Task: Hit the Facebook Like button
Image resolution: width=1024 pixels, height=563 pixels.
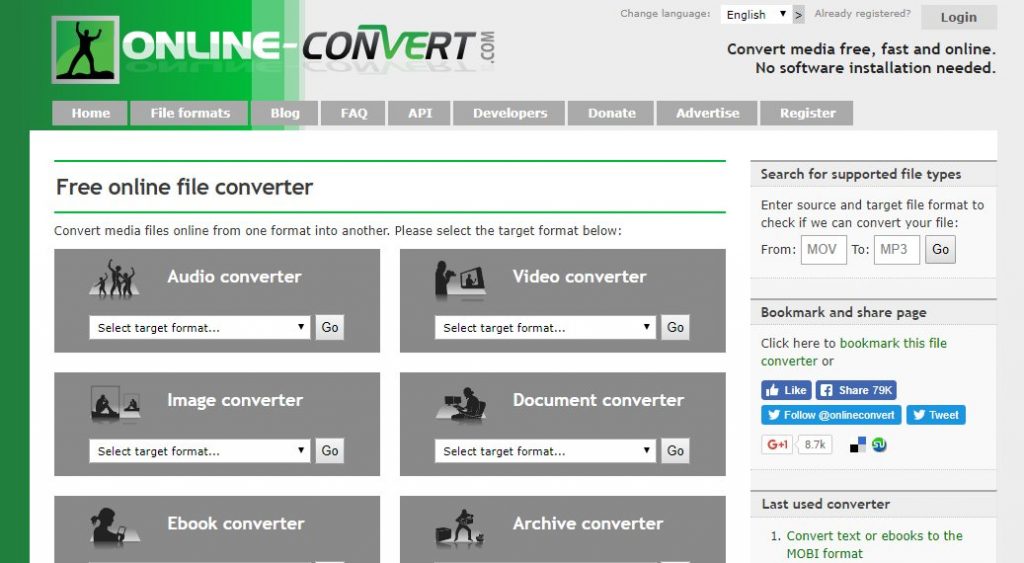Action: pos(786,390)
